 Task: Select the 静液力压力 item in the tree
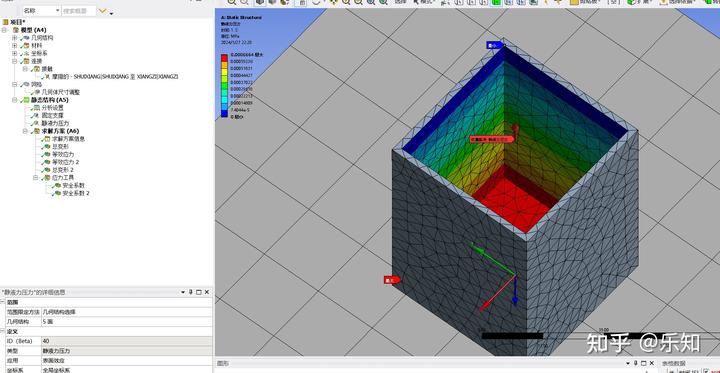(x=55, y=124)
